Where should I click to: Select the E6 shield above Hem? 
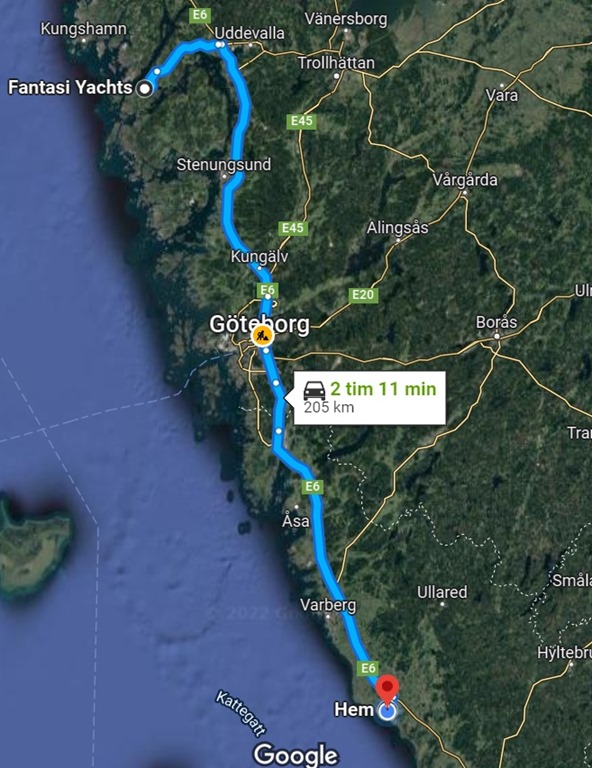coord(368,668)
